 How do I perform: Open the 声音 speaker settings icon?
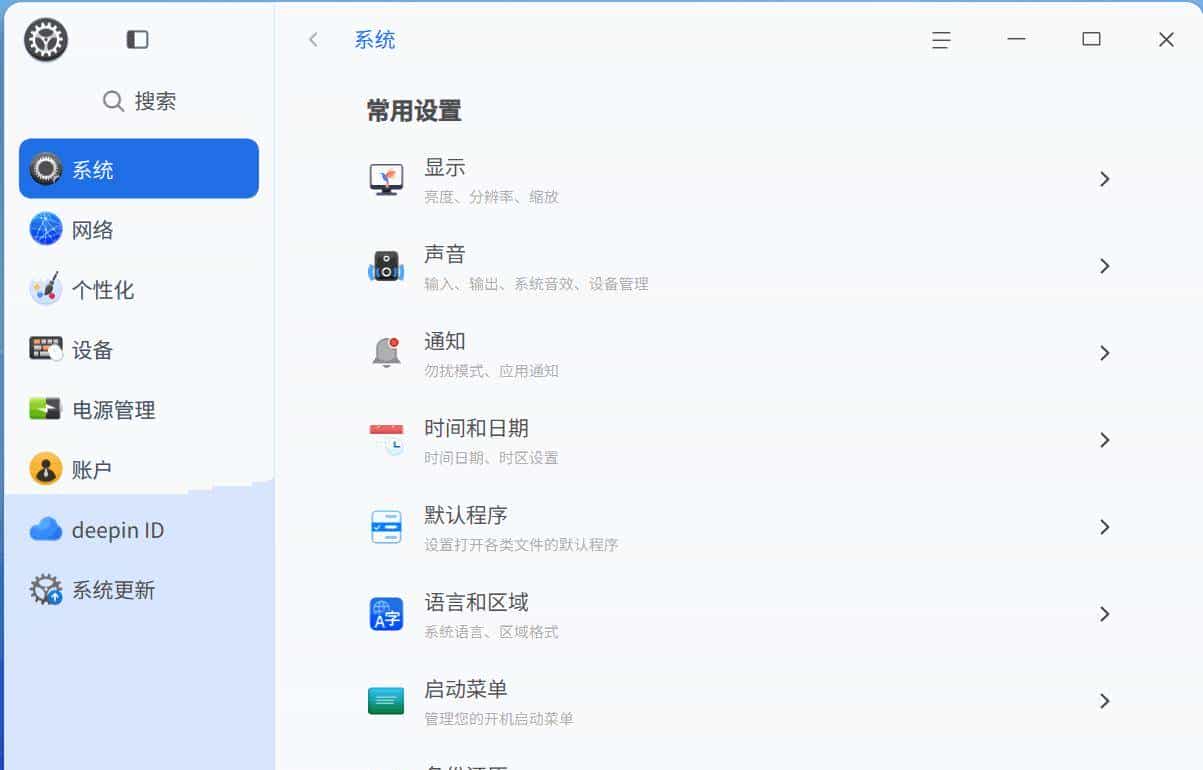click(386, 265)
